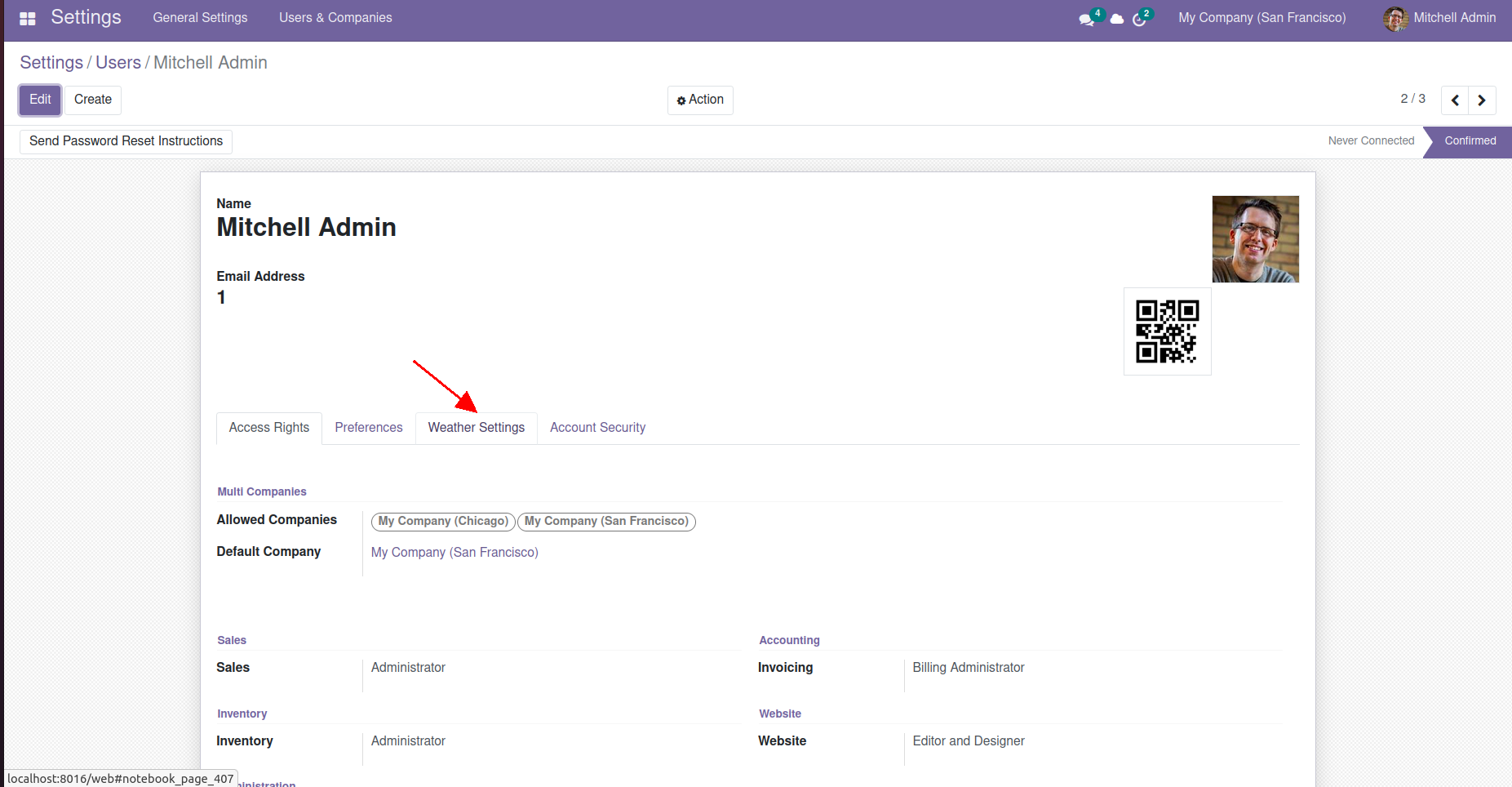1512x787 pixels.
Task: Navigate to Users in the breadcrumb
Action: 118,63
